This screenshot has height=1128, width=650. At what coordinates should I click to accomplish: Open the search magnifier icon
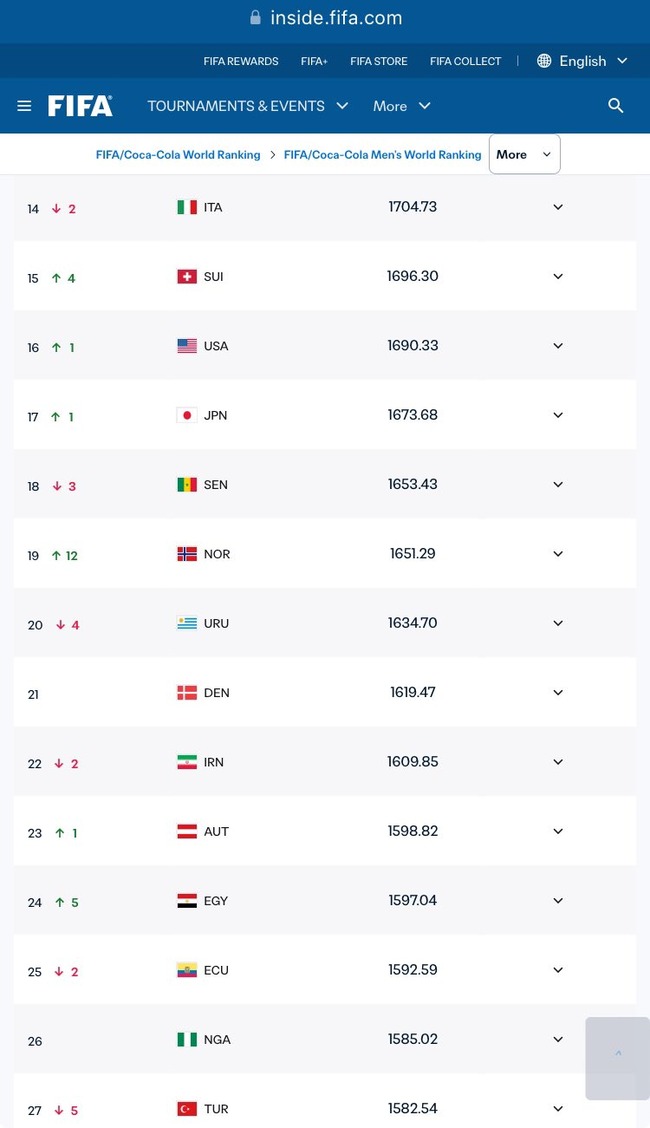point(615,106)
